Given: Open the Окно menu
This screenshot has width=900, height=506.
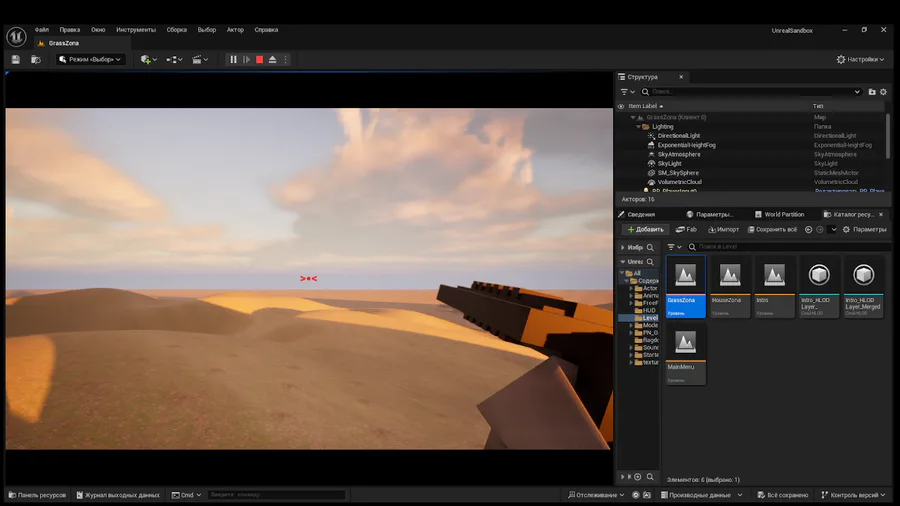Looking at the screenshot, I should [x=98, y=30].
